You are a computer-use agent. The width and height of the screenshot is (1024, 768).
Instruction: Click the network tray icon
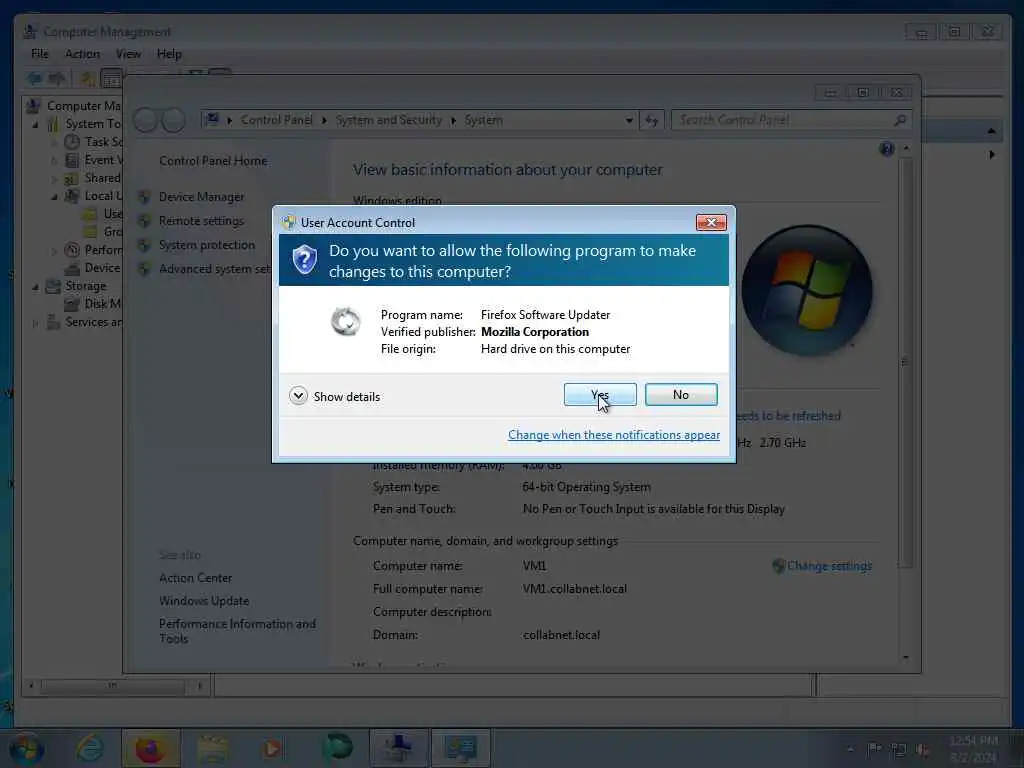[x=899, y=750]
